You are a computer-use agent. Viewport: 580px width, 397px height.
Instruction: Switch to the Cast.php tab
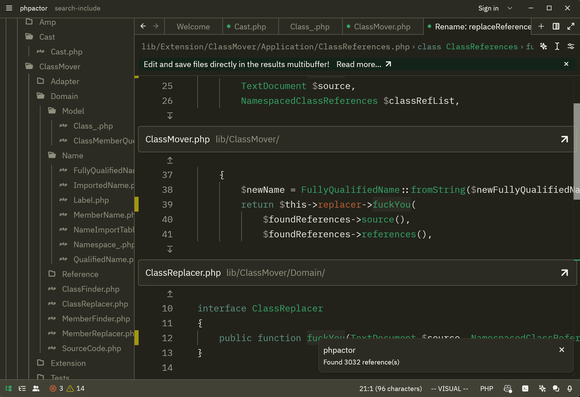(250, 27)
